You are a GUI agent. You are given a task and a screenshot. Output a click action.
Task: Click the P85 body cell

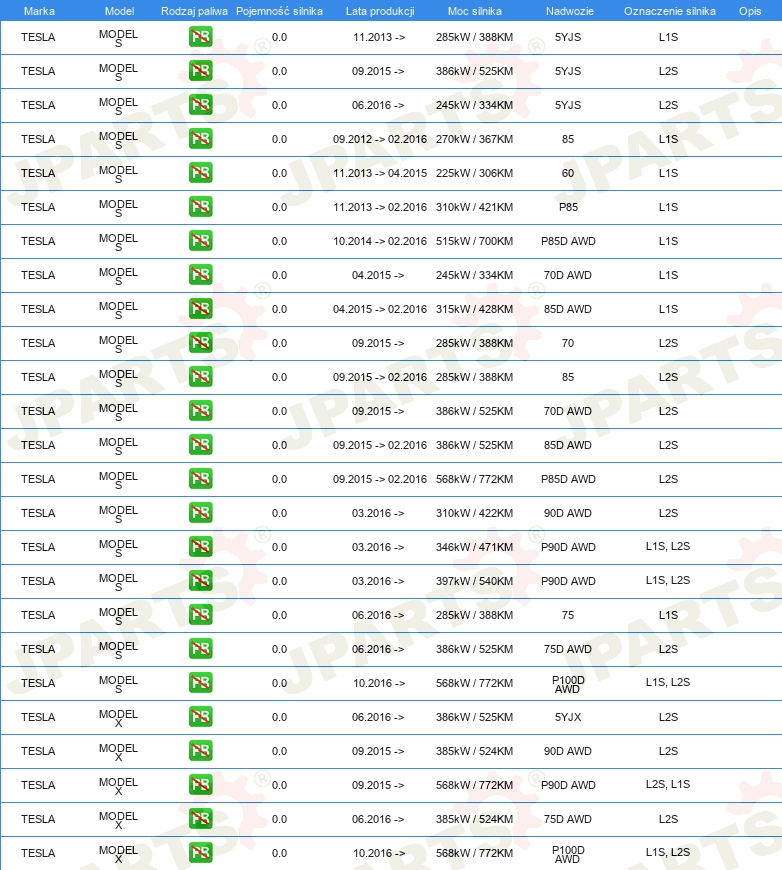tap(568, 207)
